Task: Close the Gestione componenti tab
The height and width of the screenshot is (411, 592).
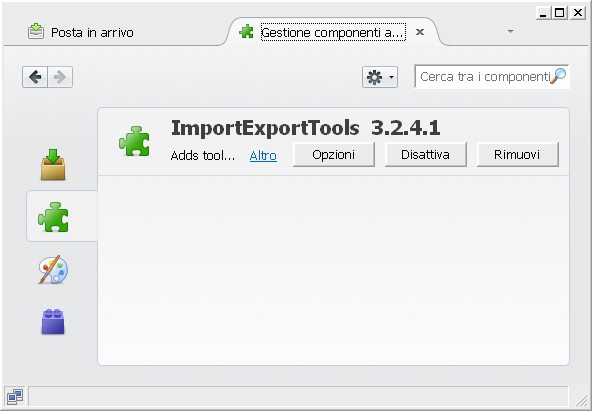Action: coord(420,32)
